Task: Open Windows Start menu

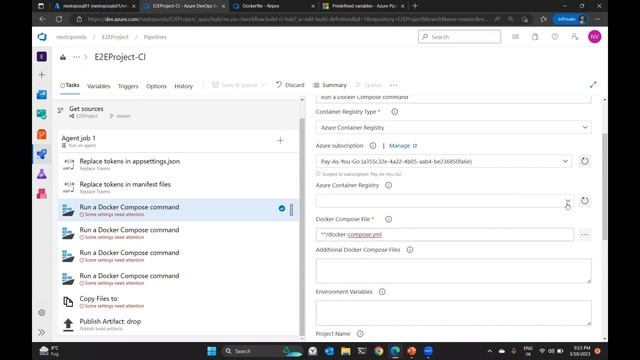Action: [x=211, y=351]
